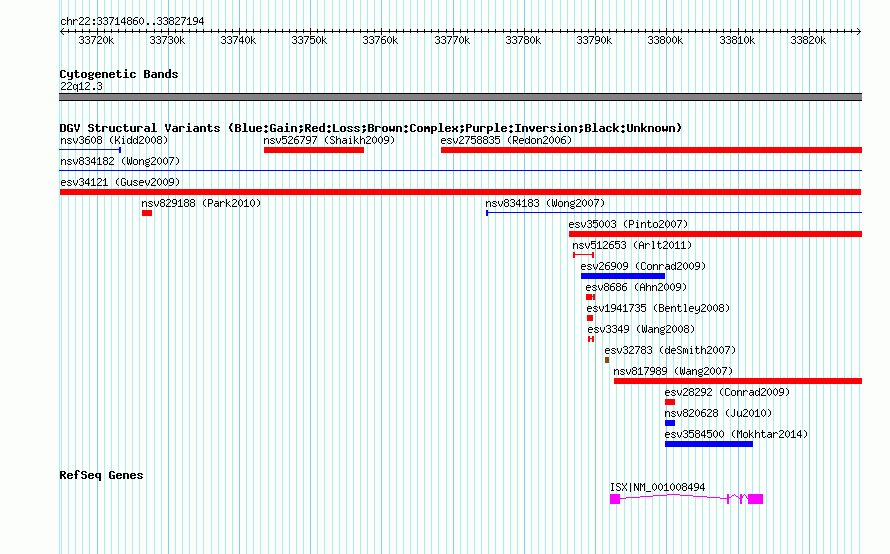The image size is (890, 554).
Task: Click the esv34121 (Gusev2009) full-width red bar
Action: click(460, 192)
